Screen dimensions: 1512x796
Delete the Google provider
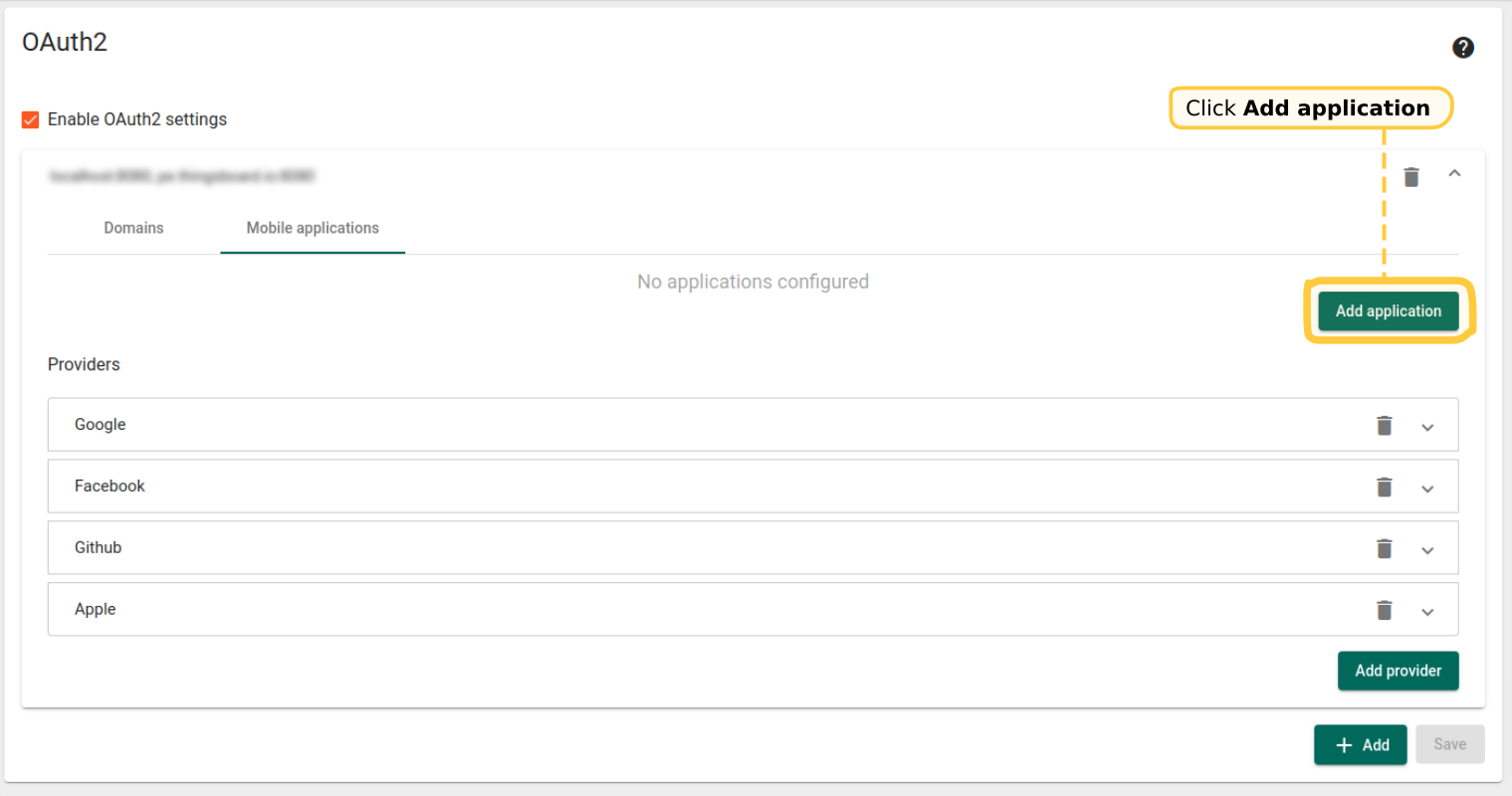(x=1384, y=426)
